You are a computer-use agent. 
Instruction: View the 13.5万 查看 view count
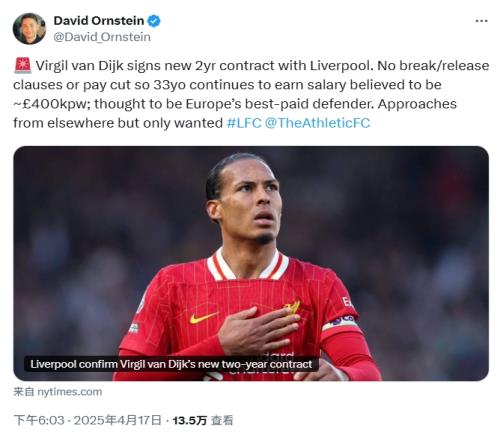point(203,420)
